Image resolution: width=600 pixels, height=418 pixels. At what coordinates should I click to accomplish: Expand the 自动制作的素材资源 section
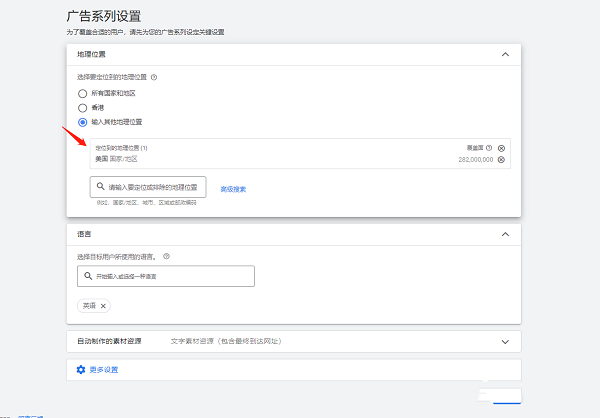[505, 341]
